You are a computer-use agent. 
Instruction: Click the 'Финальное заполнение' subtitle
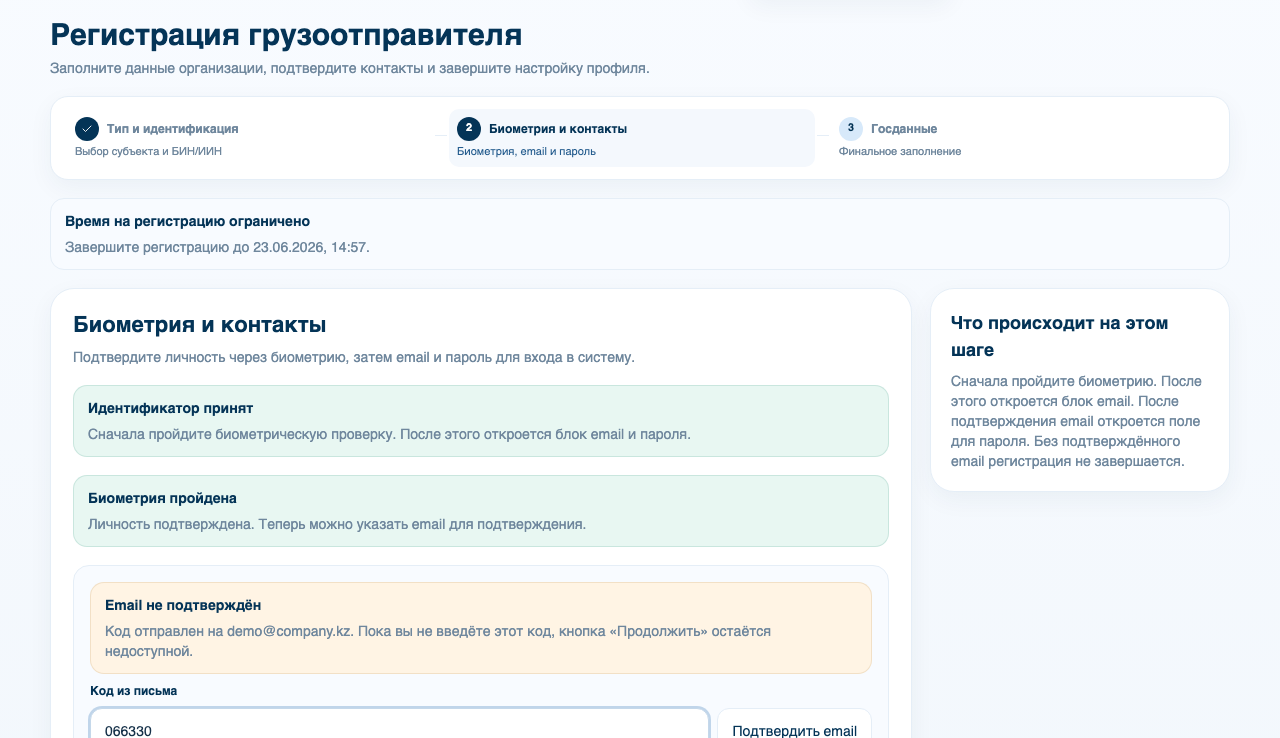coord(900,151)
